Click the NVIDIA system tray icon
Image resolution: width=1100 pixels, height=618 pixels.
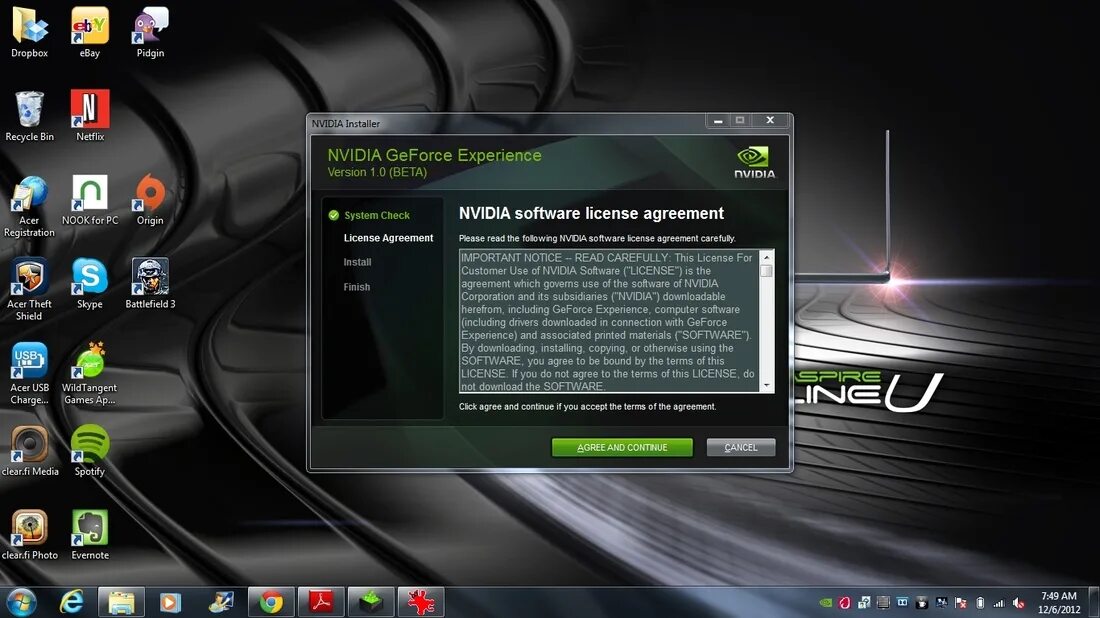(826, 603)
